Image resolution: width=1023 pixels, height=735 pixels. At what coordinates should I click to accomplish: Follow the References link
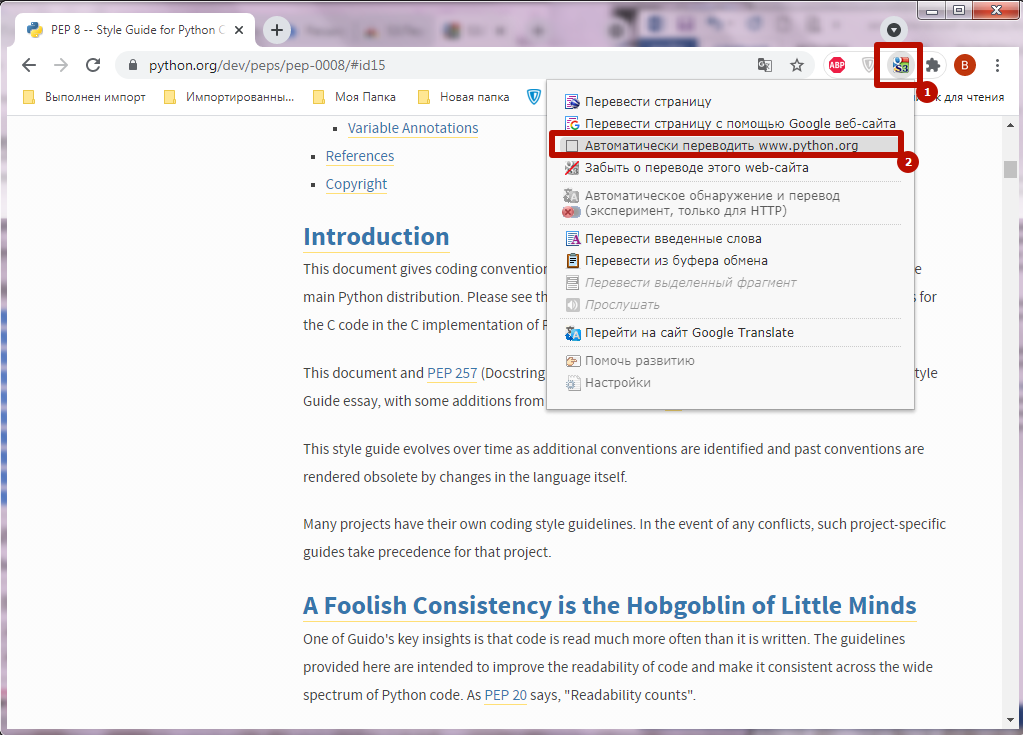359,157
